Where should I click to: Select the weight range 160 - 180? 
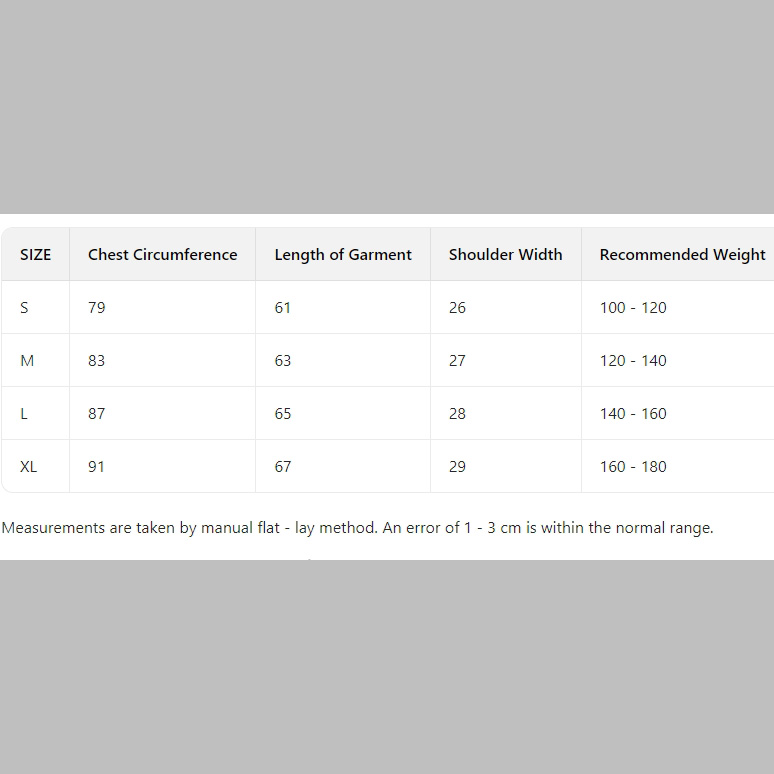[x=633, y=466]
